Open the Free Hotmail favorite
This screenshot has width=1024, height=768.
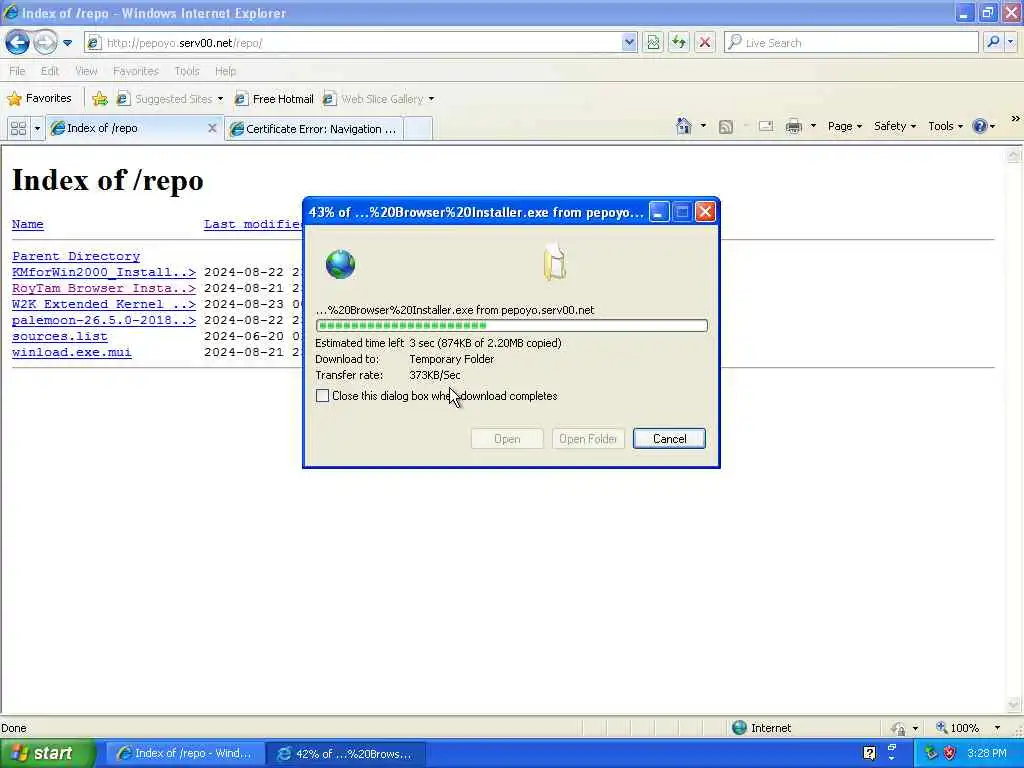click(274, 99)
